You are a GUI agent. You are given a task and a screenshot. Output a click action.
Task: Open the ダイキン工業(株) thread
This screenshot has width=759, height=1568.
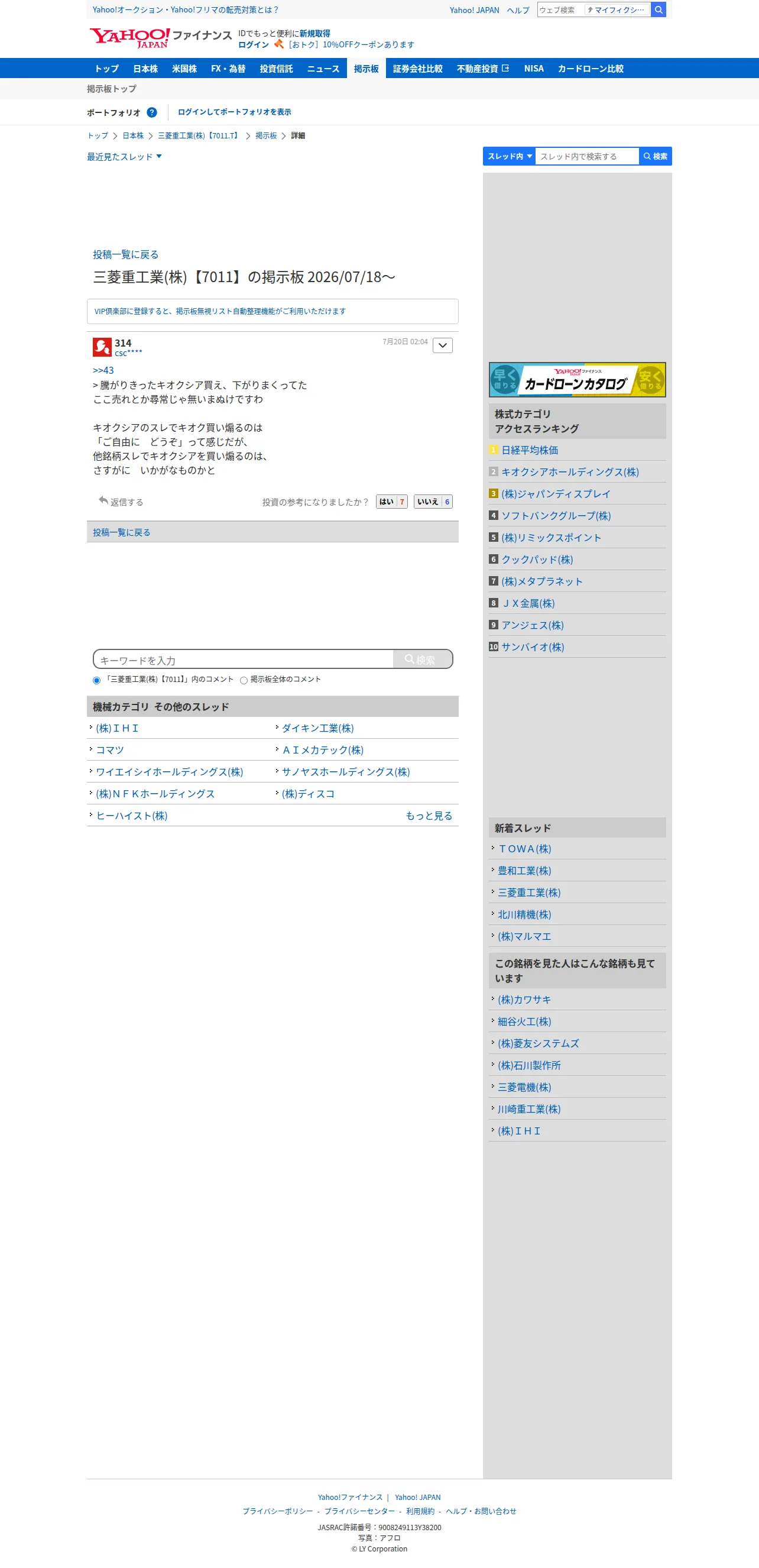click(317, 729)
